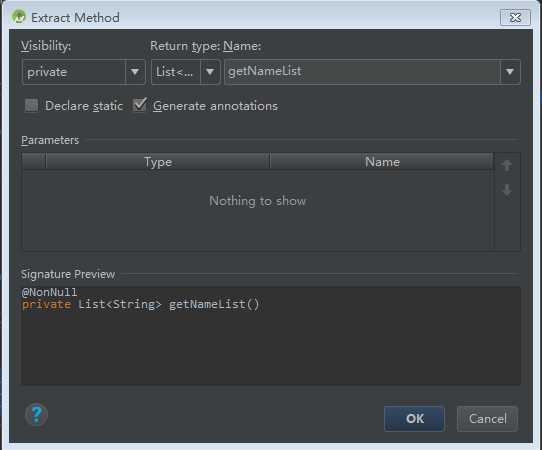542x450 pixels.
Task: Click the Name column header in Parameters
Action: pyautogui.click(x=382, y=162)
